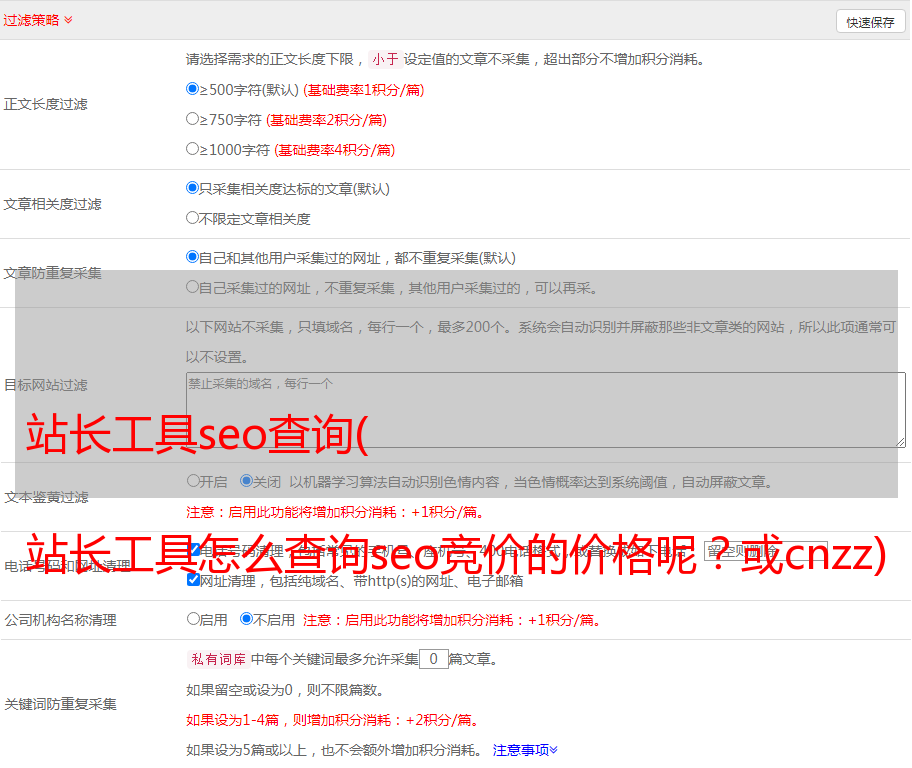Click the red 注意 note under 文本鉴黄过滤 options
The image size is (912, 768).
coord(335,512)
